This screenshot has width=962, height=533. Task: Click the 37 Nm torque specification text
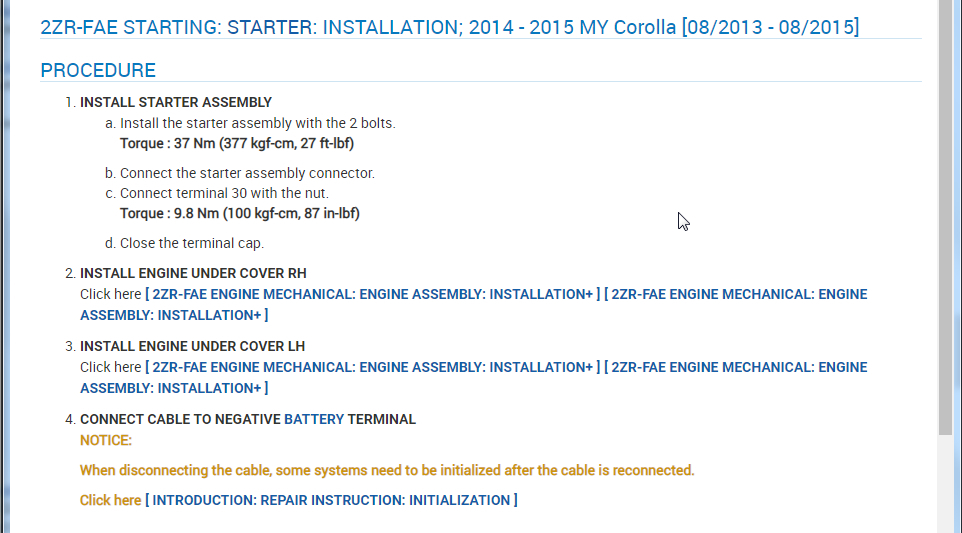pyautogui.click(x=237, y=143)
